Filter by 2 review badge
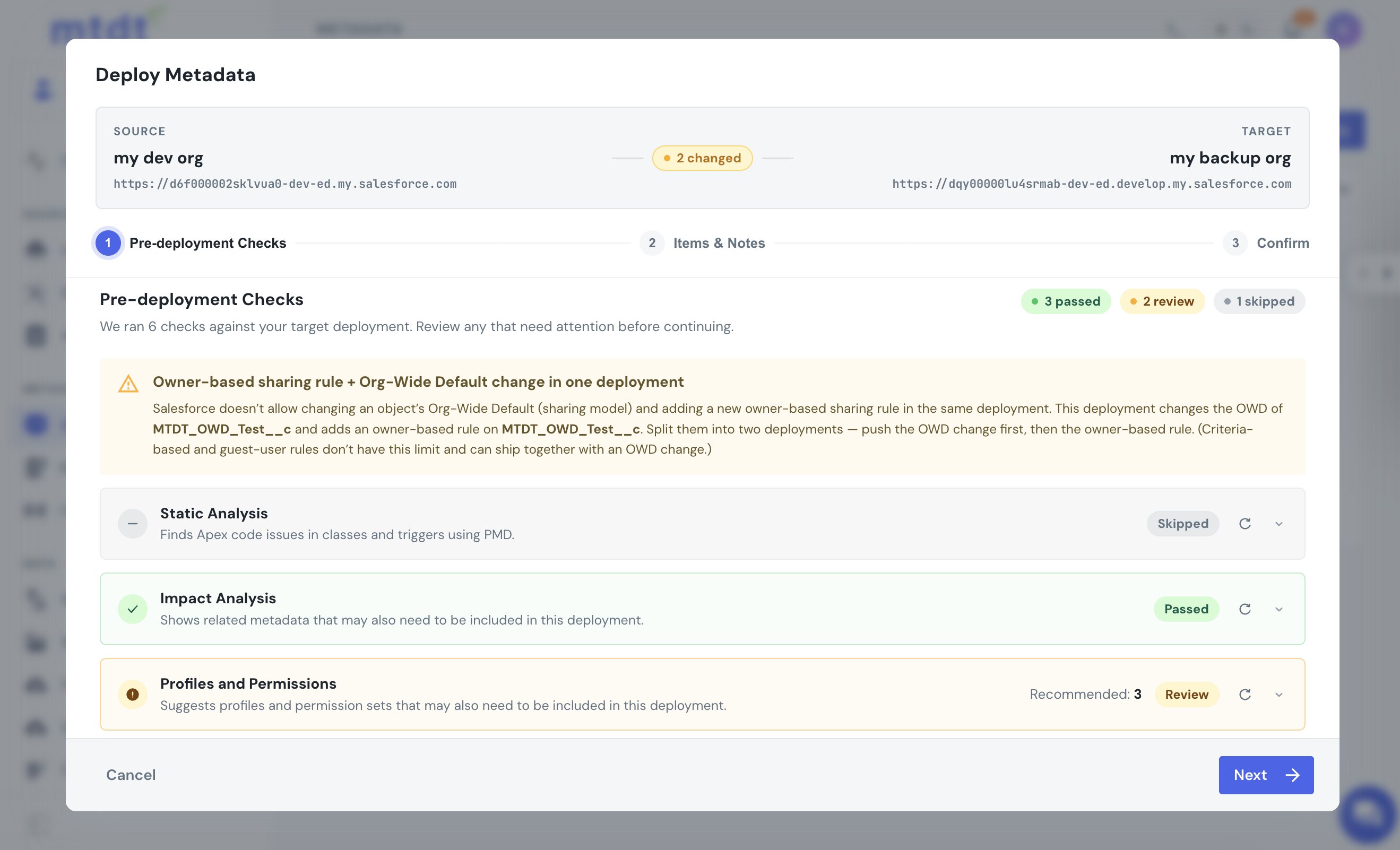Screen dimensions: 1400x850 (1162, 301)
